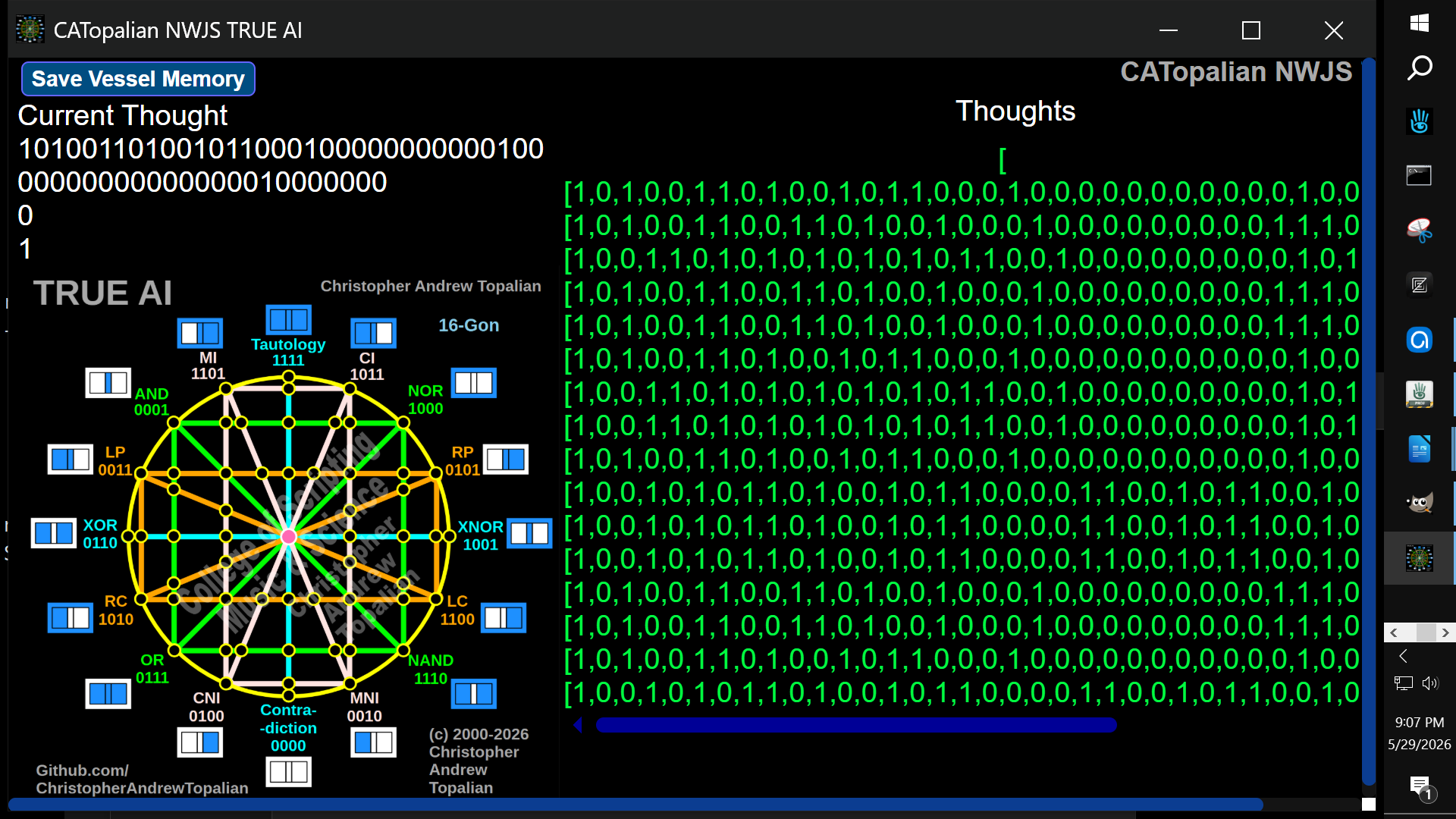Open the notification center icon
Image resolution: width=1456 pixels, height=819 pixels.
tap(1421, 788)
